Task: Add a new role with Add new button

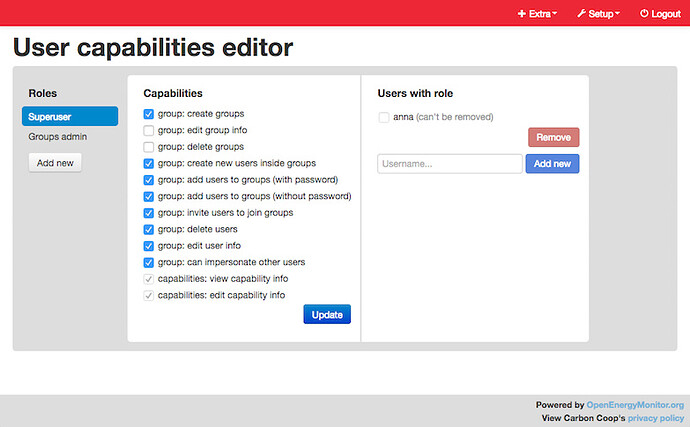Action: 55,163
